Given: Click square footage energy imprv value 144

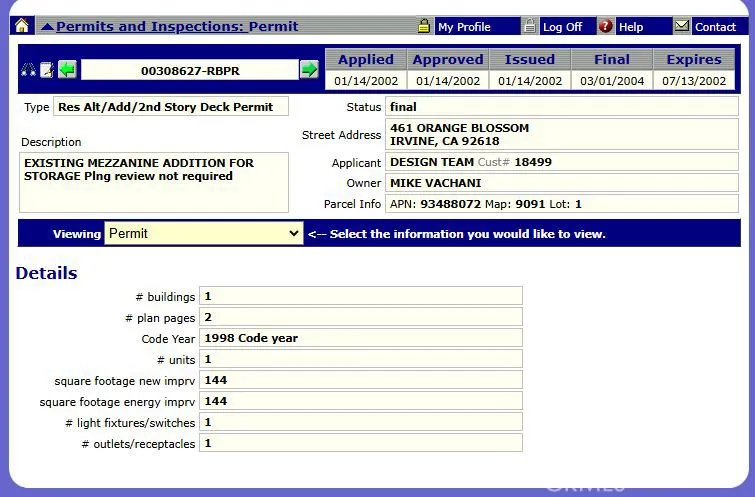Looking at the screenshot, I should coord(361,401).
